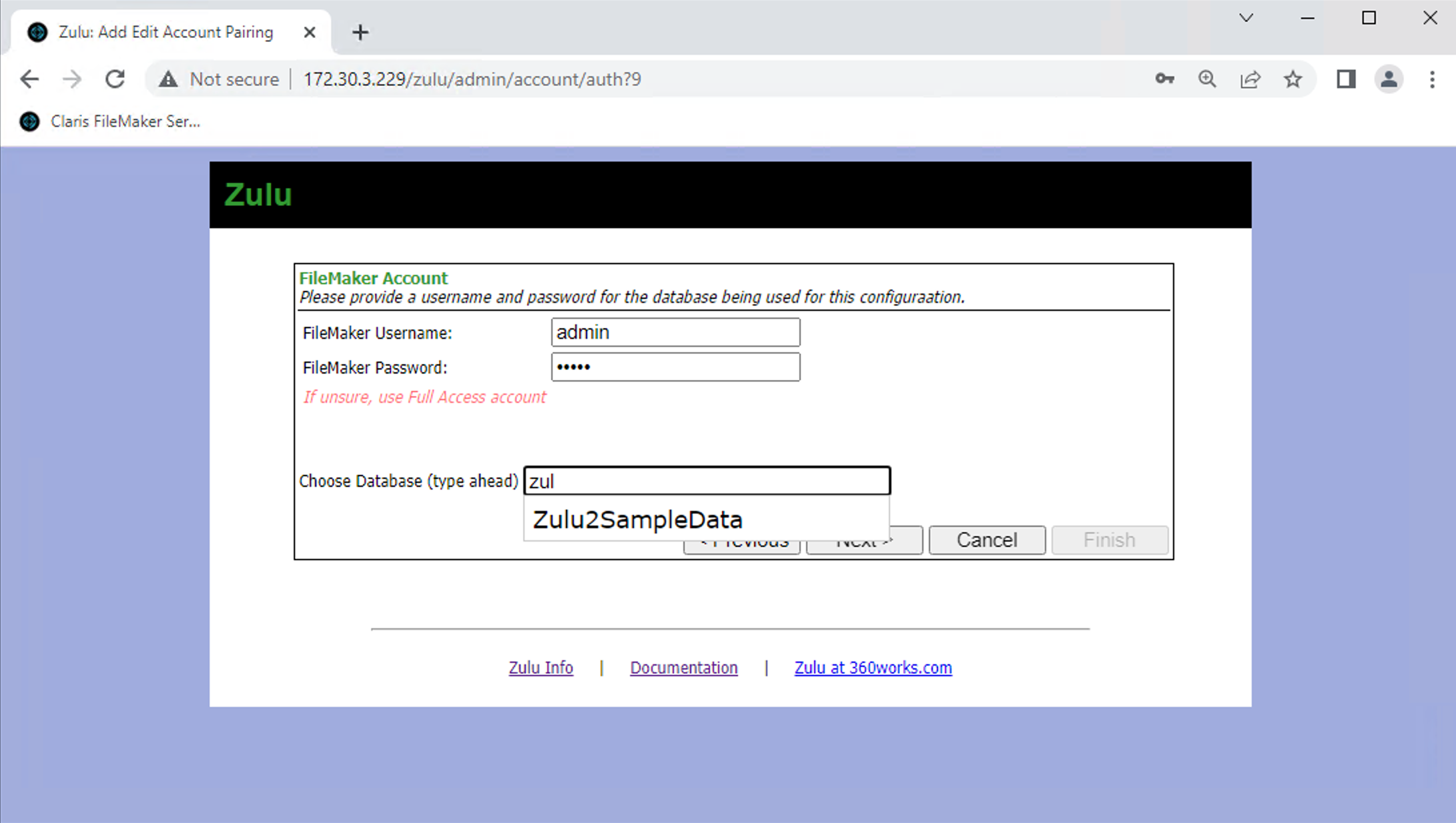Open Chrome three-dot menu
Image resolution: width=1456 pixels, height=823 pixels.
pos(1432,79)
